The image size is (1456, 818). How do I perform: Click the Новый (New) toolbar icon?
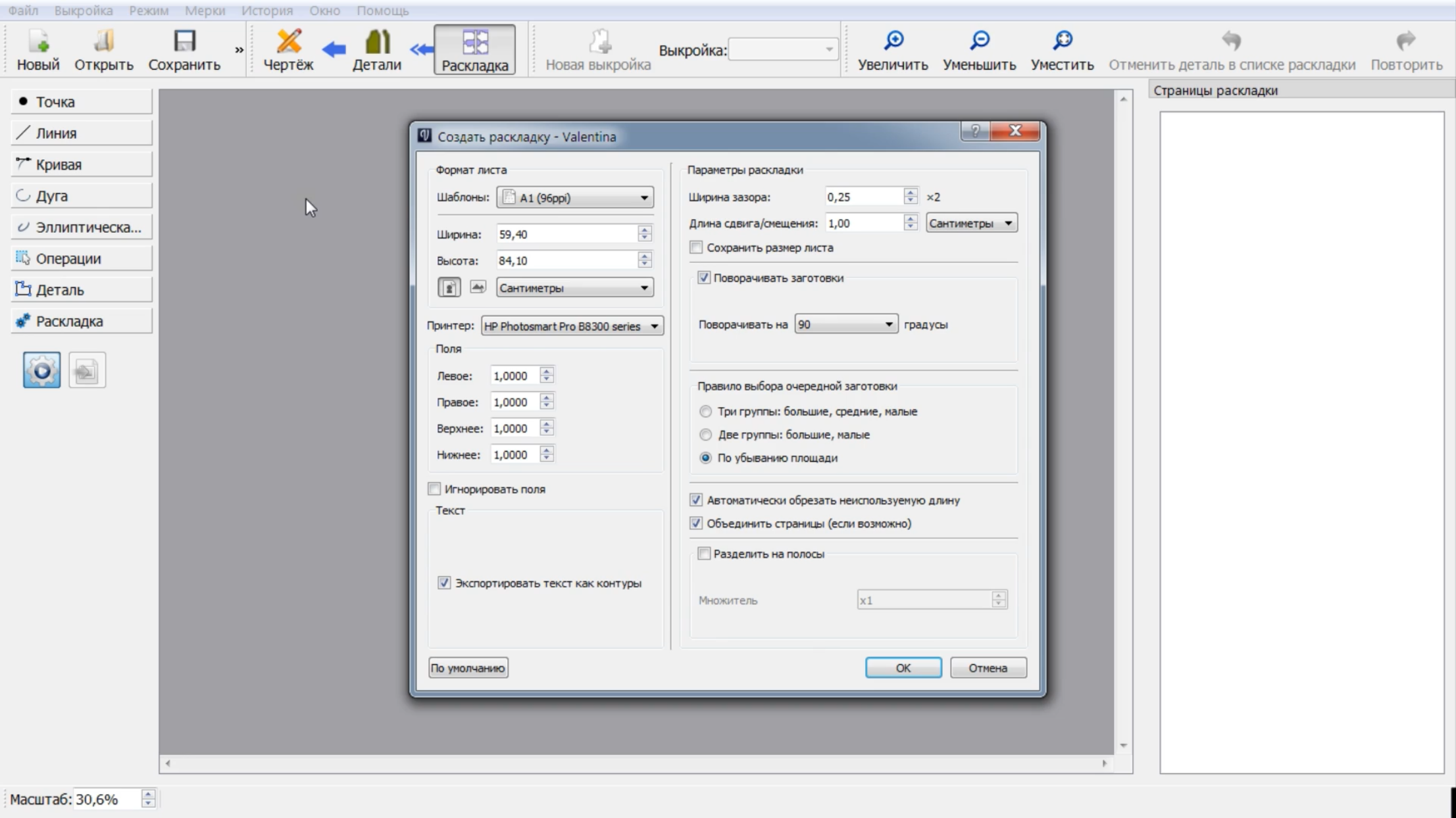point(38,50)
